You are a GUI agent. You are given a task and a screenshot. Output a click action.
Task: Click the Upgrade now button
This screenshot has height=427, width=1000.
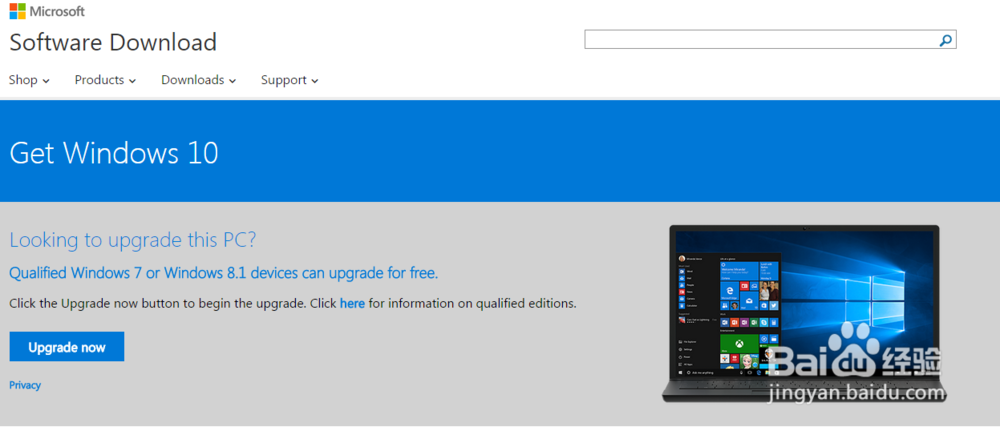[x=67, y=347]
